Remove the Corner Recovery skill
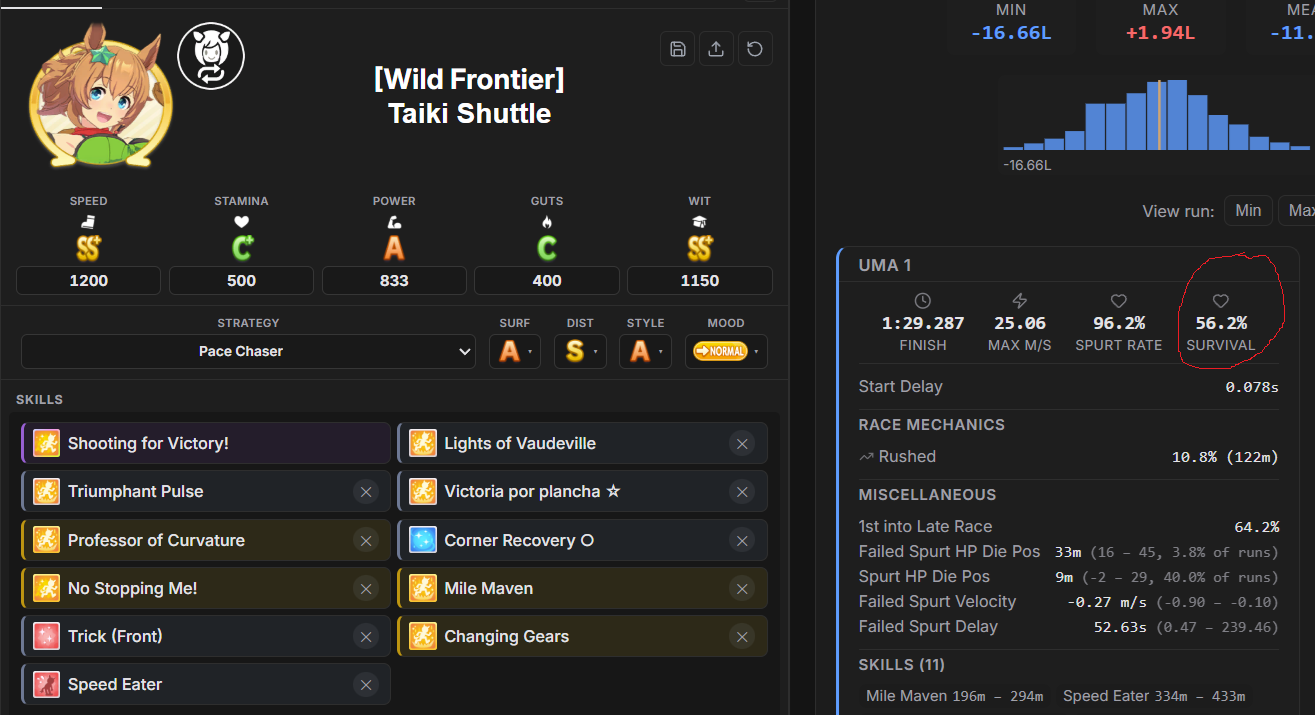 (x=742, y=540)
